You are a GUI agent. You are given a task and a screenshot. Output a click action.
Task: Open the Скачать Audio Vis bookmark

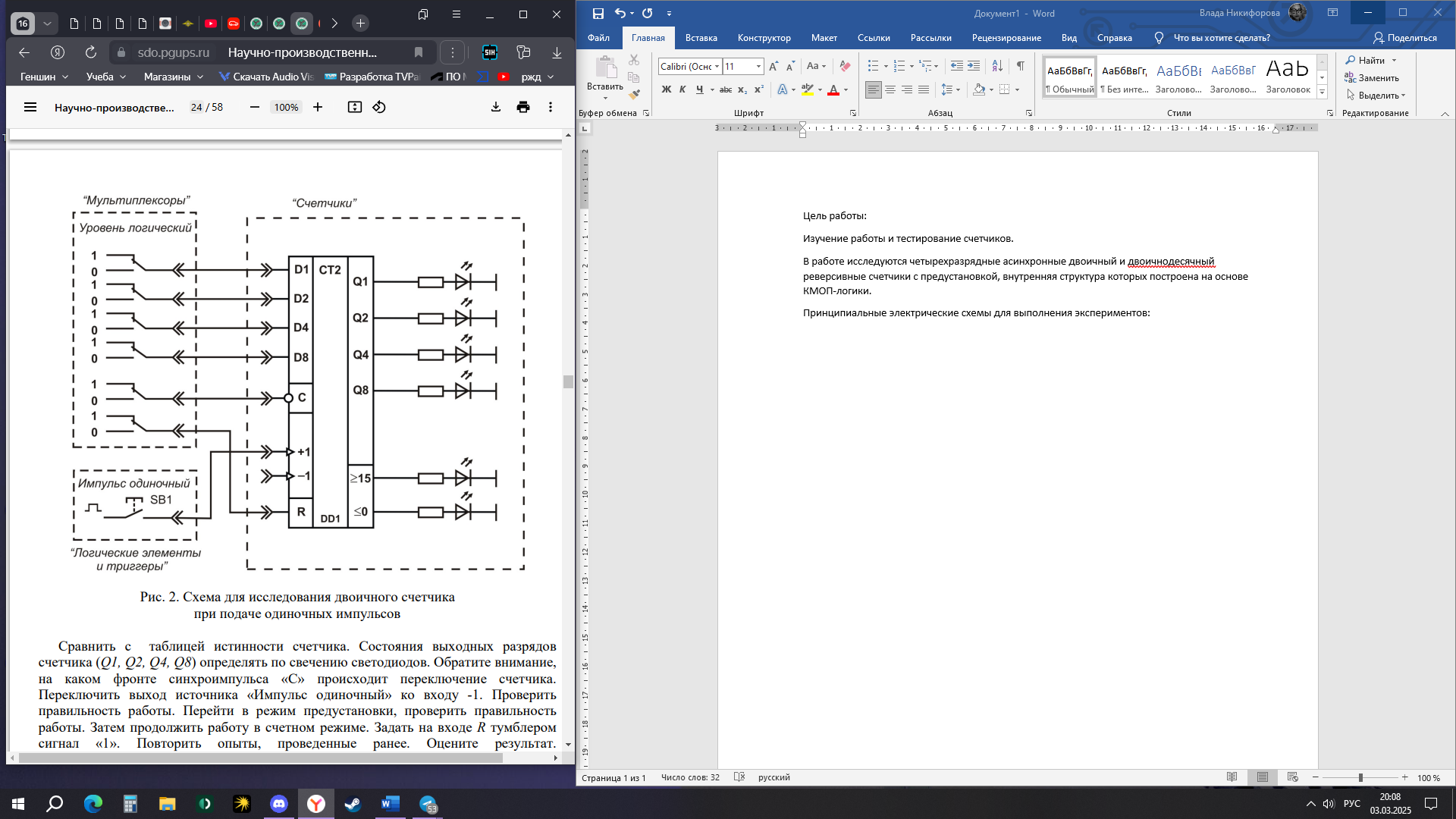coord(266,77)
